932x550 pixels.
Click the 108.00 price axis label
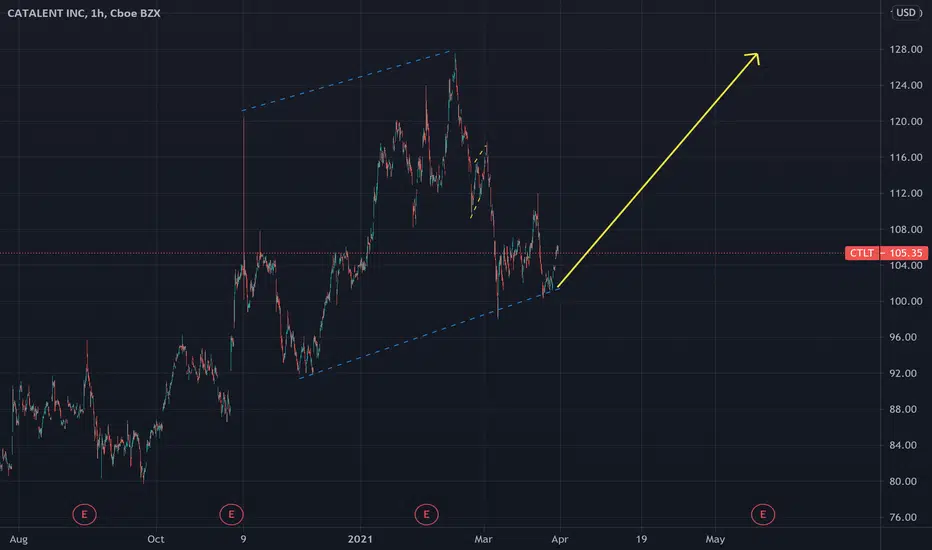(x=906, y=230)
